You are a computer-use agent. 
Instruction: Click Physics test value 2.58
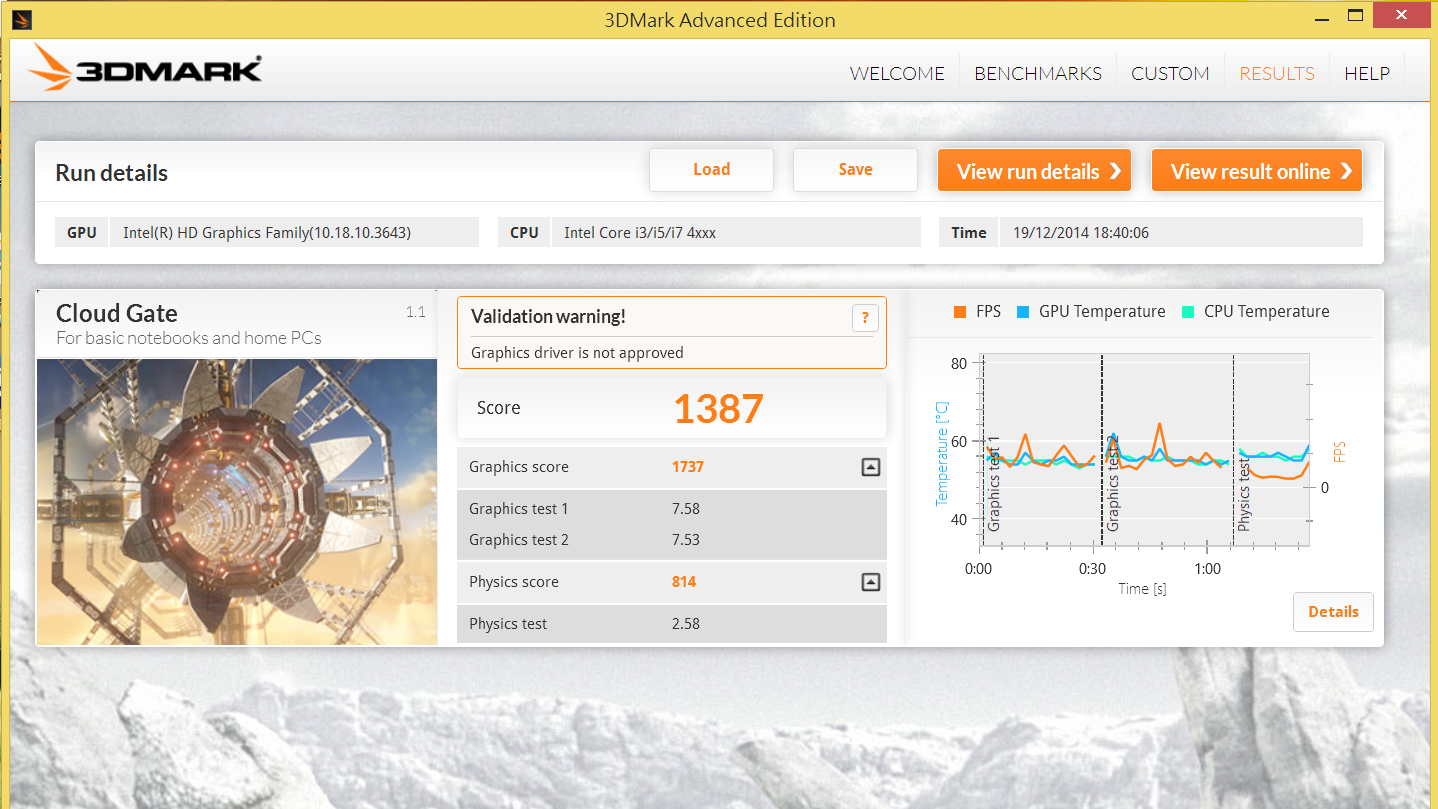click(686, 624)
